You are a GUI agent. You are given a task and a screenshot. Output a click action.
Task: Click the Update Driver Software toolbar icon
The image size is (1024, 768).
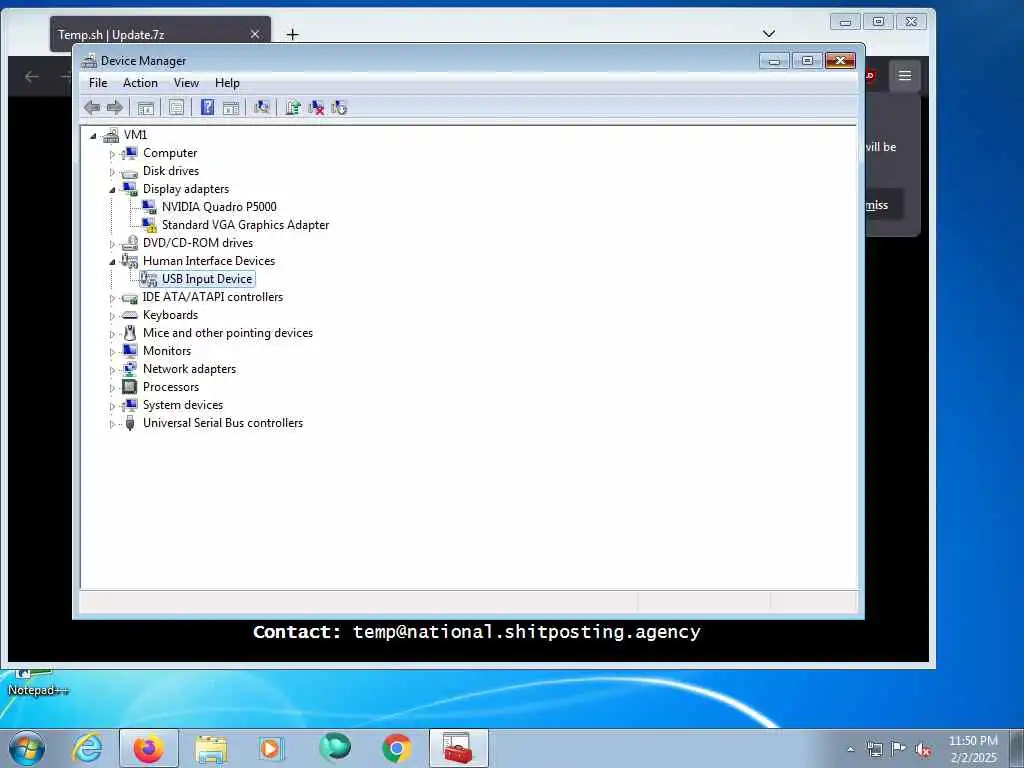point(293,108)
